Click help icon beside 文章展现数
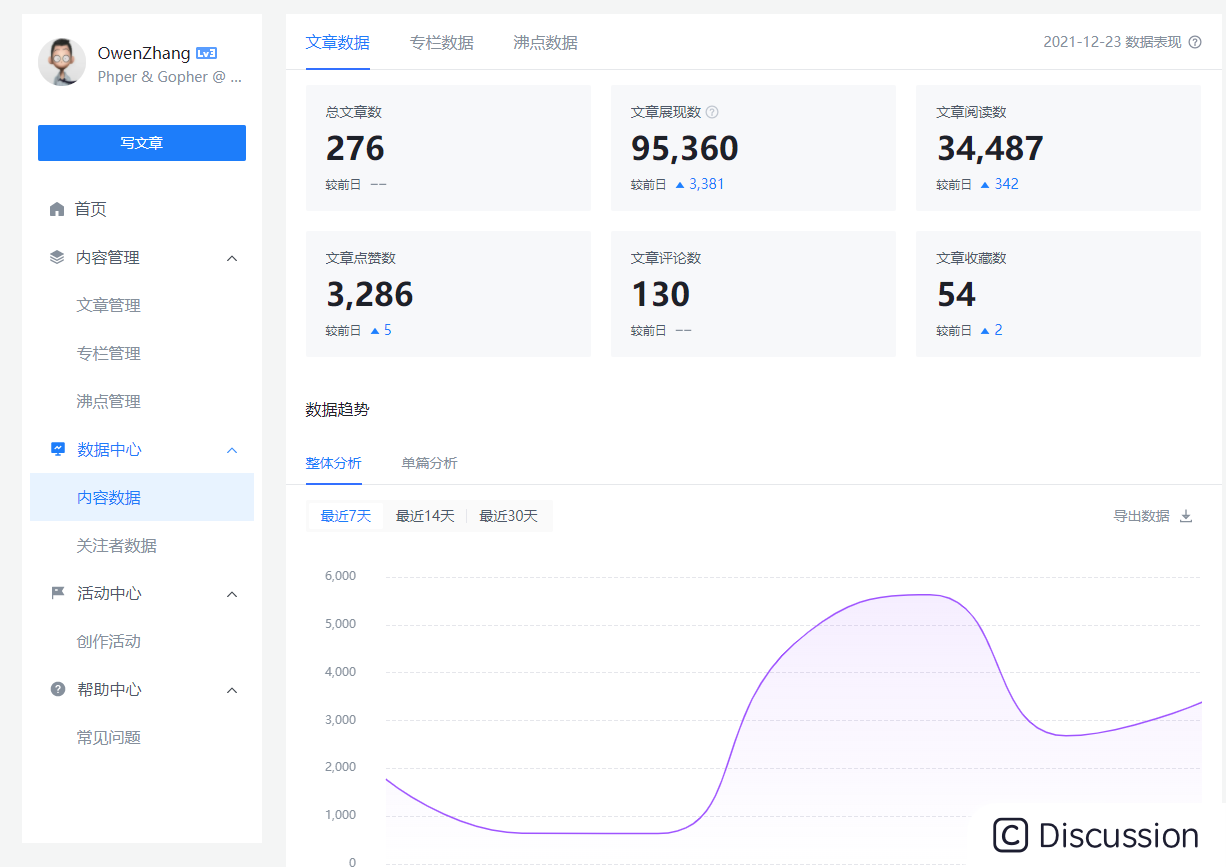The image size is (1226, 867). click(712, 112)
